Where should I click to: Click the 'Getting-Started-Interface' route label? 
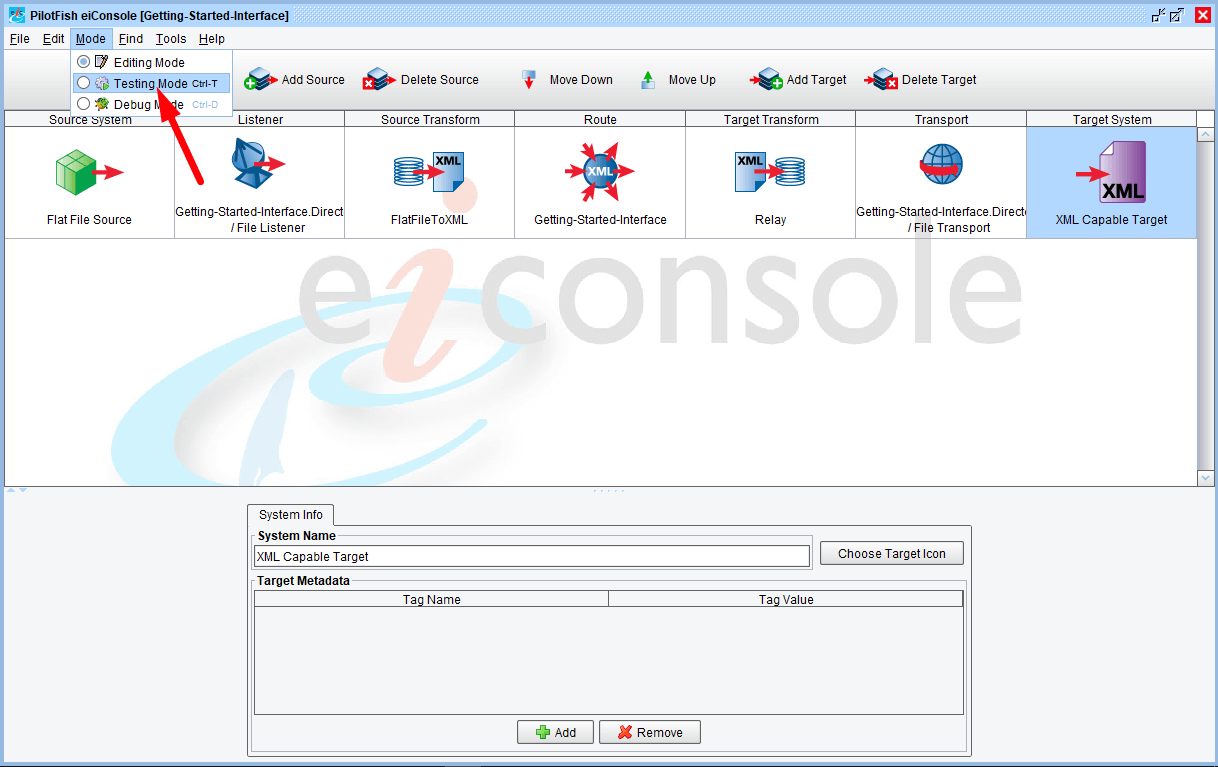point(600,220)
